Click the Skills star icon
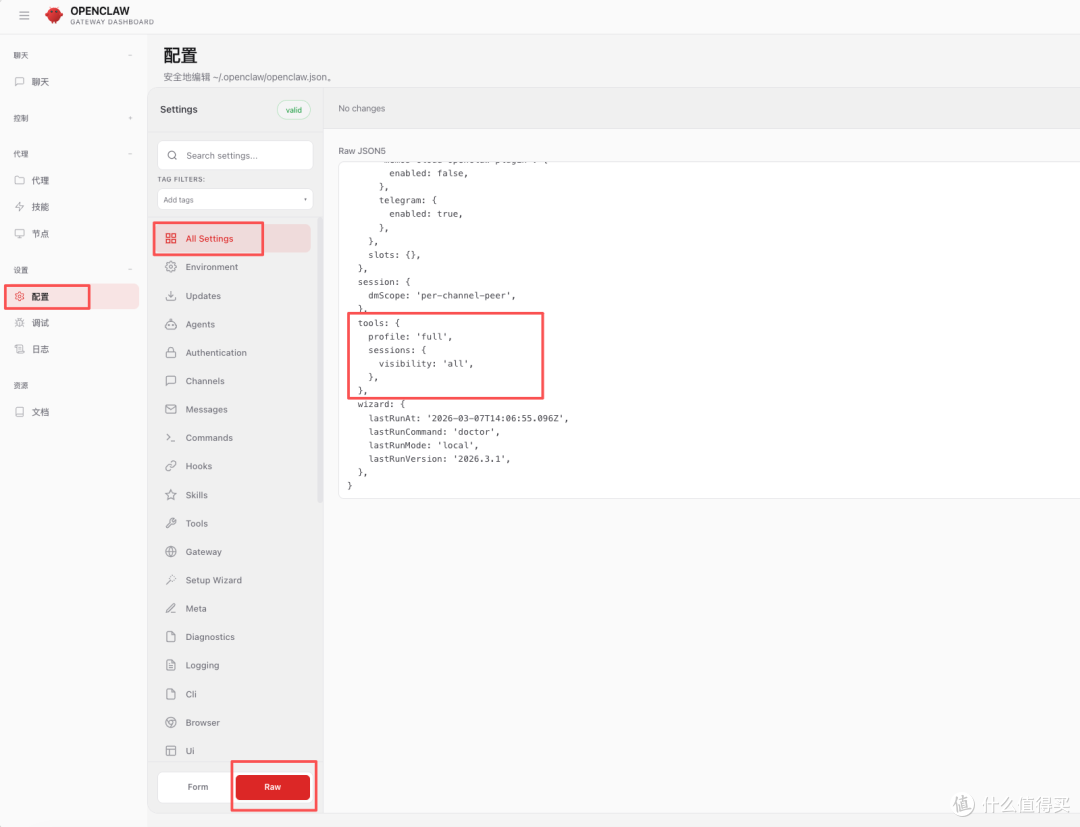This screenshot has height=827, width=1080. pos(171,494)
